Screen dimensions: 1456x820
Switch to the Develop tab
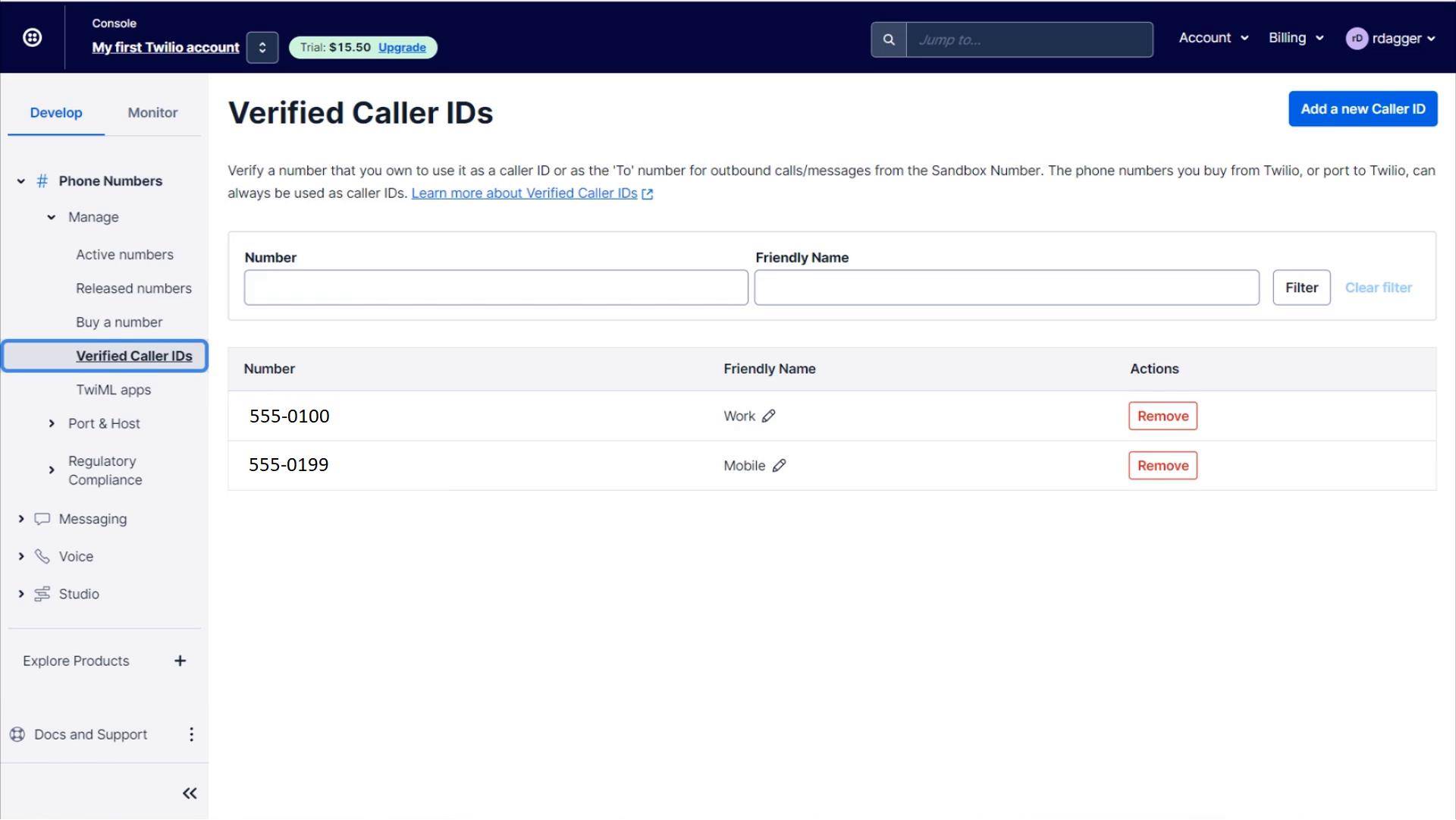click(56, 112)
